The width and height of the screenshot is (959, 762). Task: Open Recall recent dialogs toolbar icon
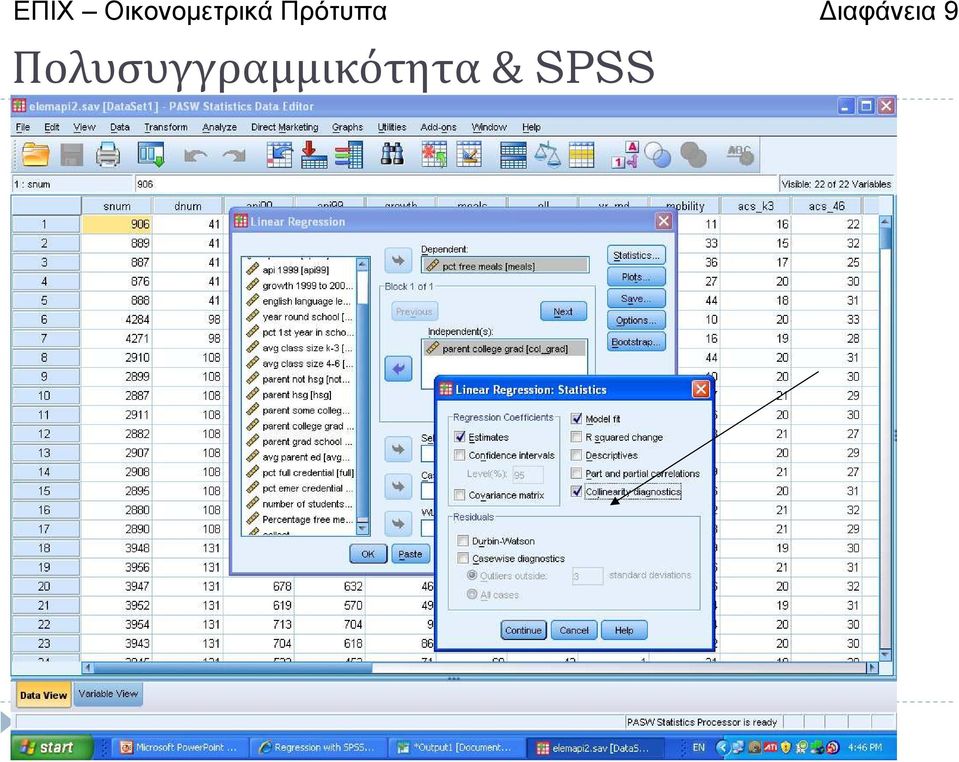coord(150,155)
